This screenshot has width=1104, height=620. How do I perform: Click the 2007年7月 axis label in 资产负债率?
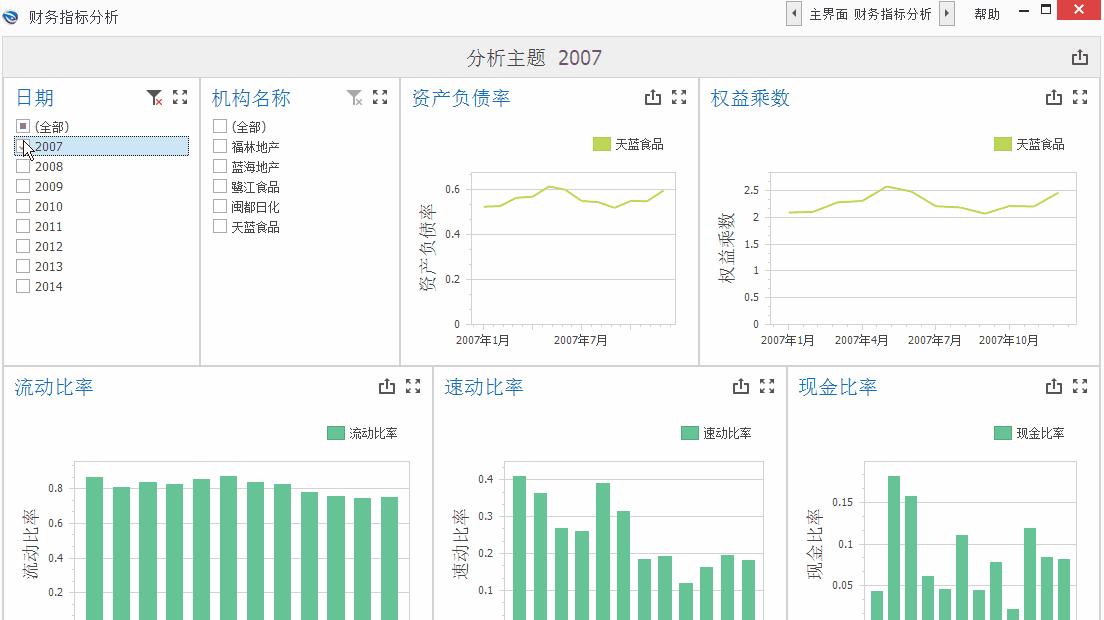[580, 340]
